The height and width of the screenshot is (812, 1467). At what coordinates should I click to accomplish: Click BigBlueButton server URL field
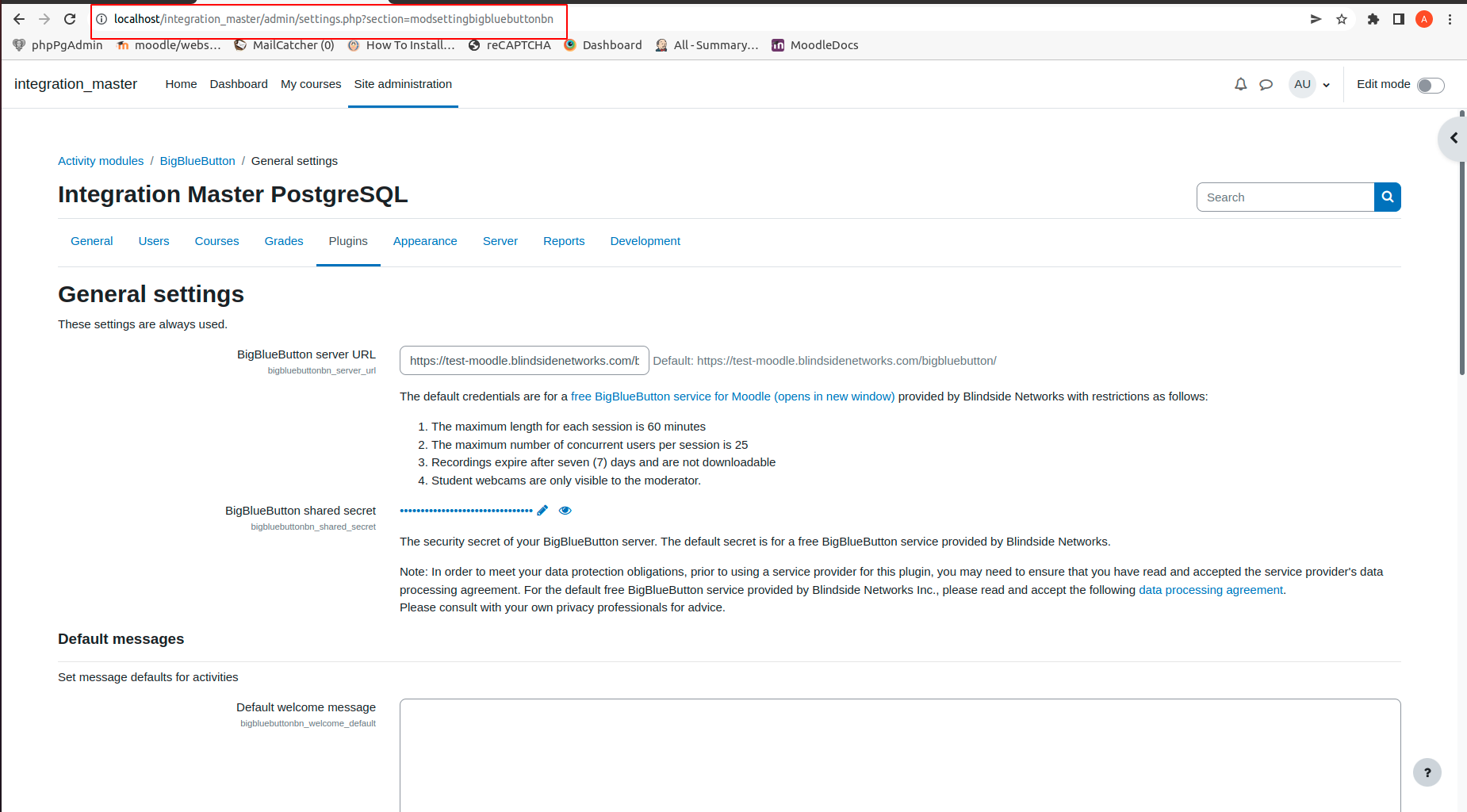[x=524, y=361]
